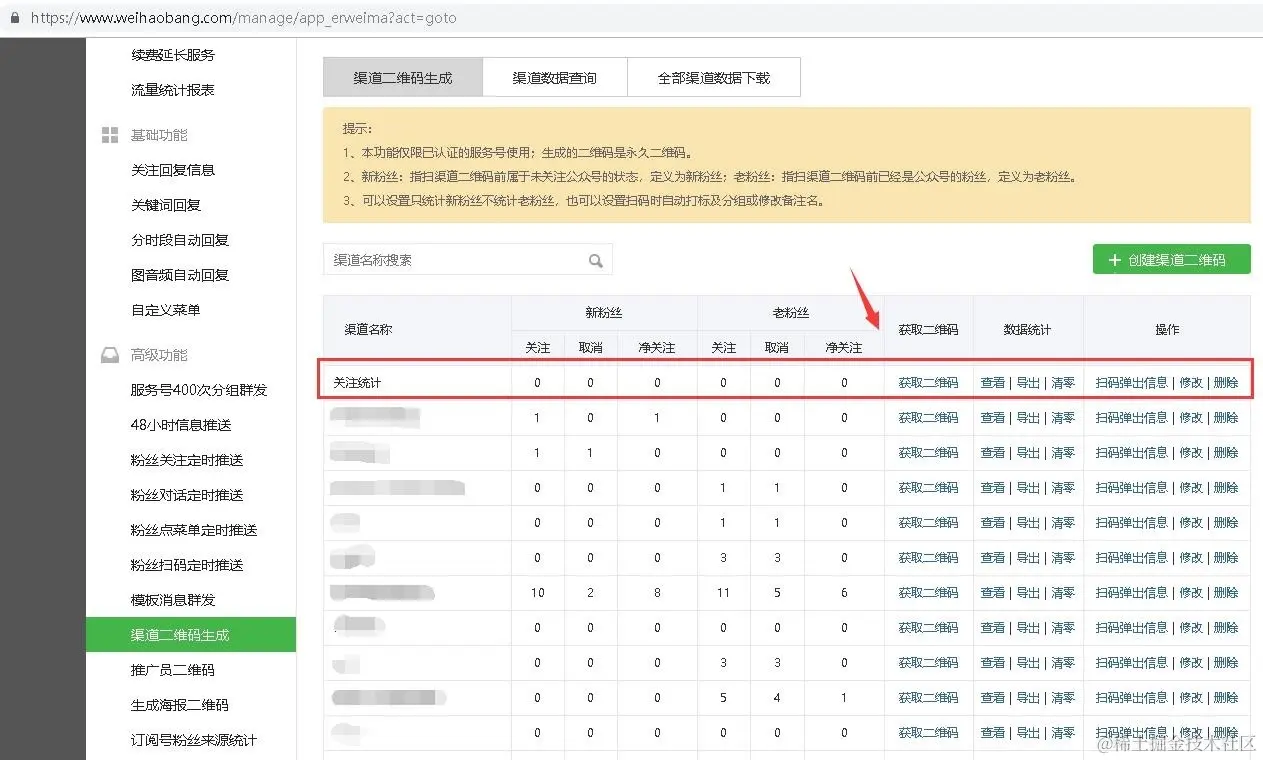Click the 渠道名称 column header
Image resolution: width=1263 pixels, height=760 pixels.
click(417, 329)
